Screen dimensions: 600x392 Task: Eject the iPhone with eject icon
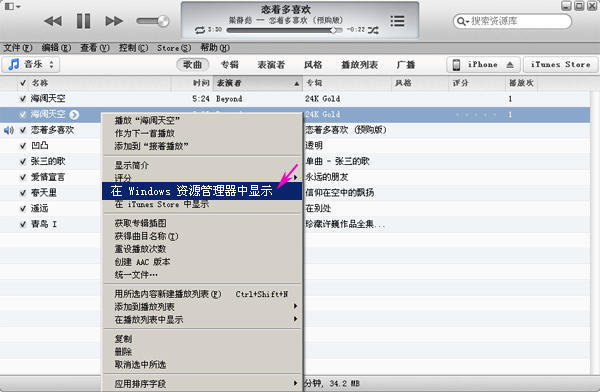(x=510, y=65)
